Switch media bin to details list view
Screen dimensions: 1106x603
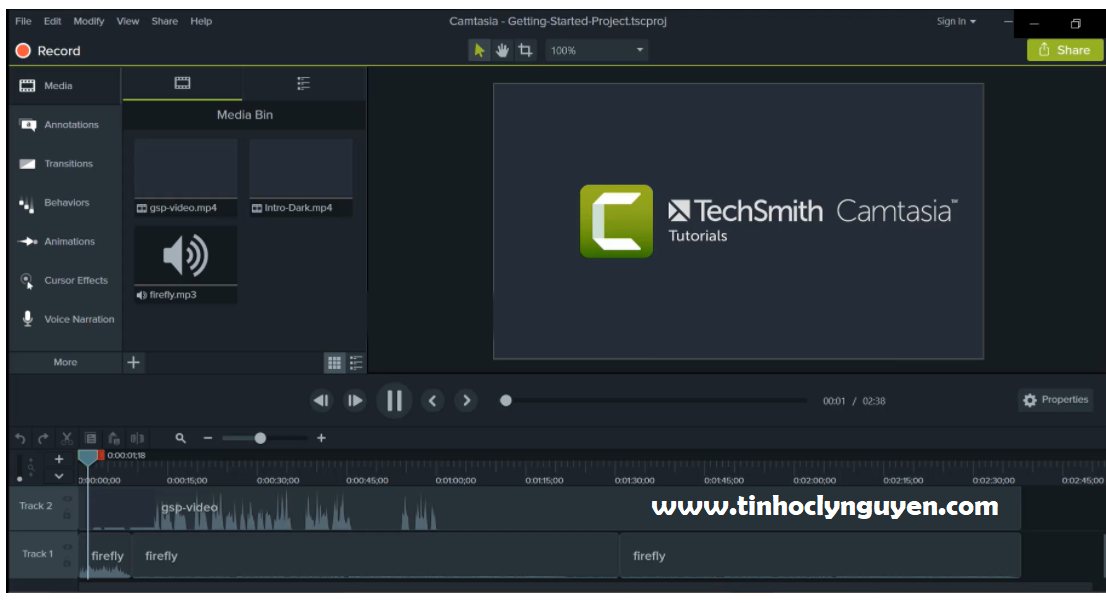click(x=356, y=363)
